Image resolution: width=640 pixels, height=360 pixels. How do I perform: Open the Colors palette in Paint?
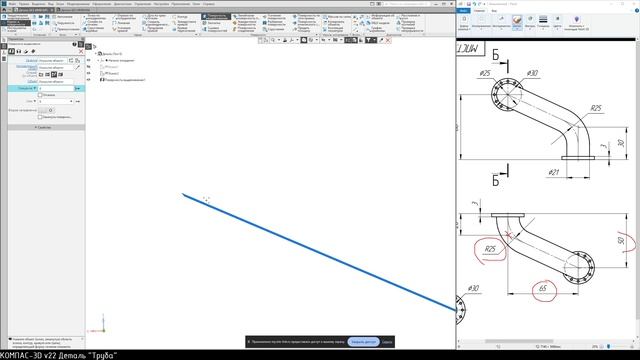557,22
